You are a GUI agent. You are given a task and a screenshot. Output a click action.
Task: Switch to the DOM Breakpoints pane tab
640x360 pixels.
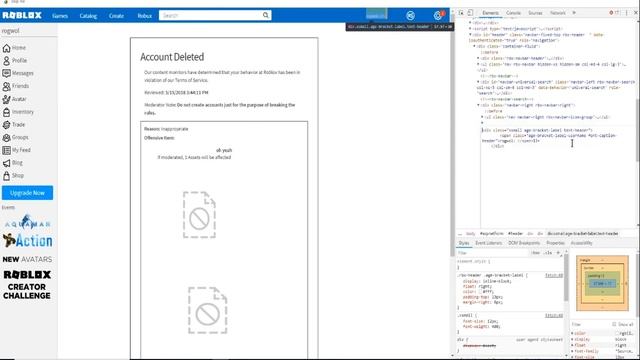[x=524, y=243]
